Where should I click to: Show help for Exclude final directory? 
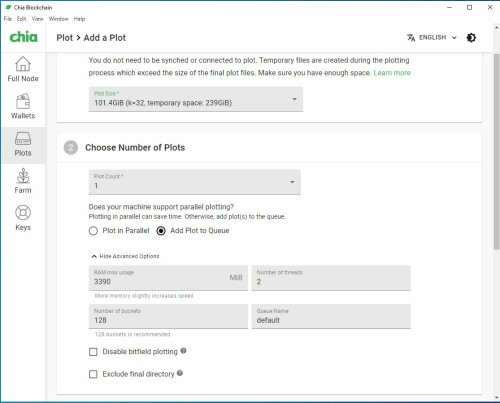click(180, 373)
